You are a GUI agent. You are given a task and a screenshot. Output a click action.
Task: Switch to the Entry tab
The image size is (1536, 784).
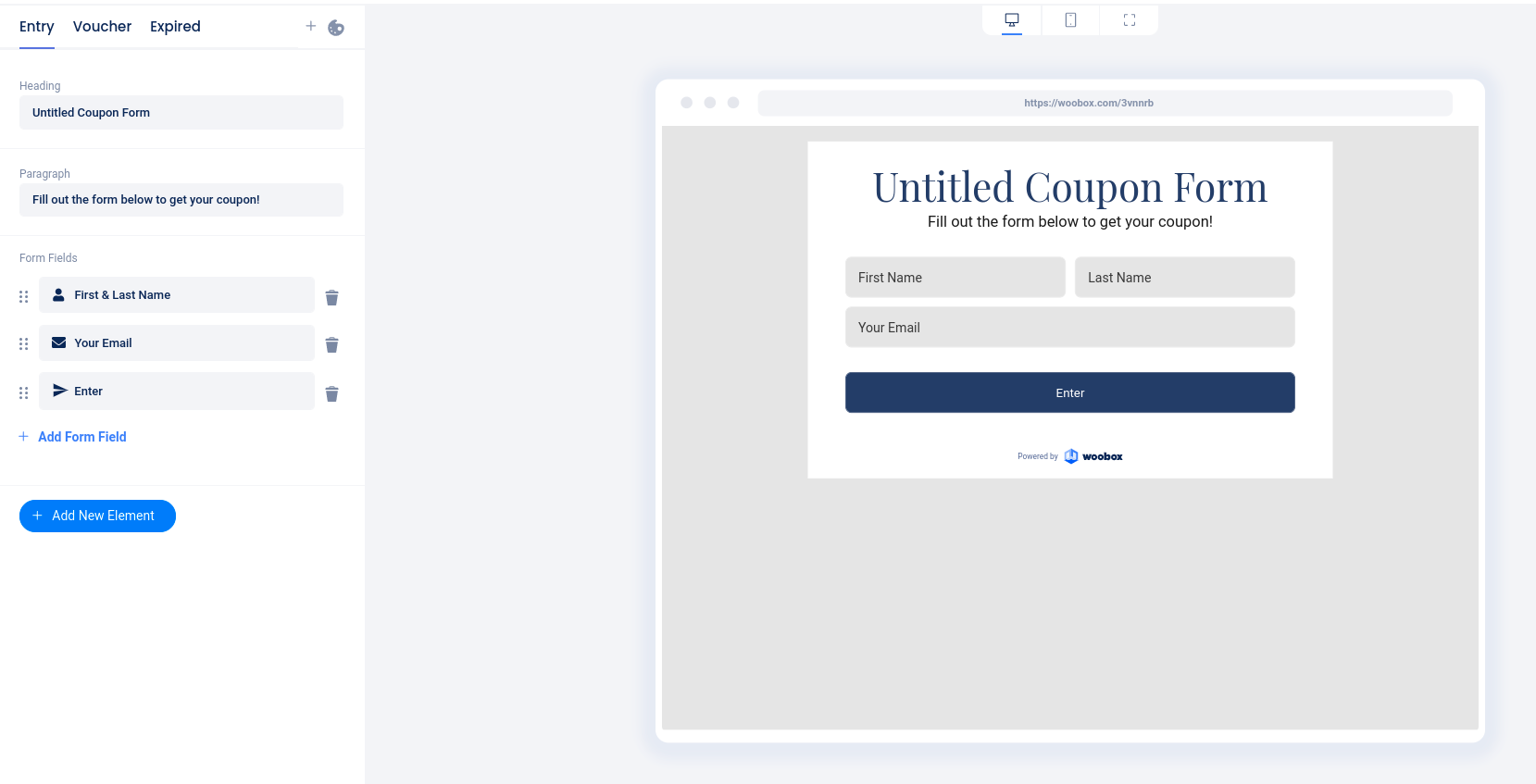[x=37, y=27]
